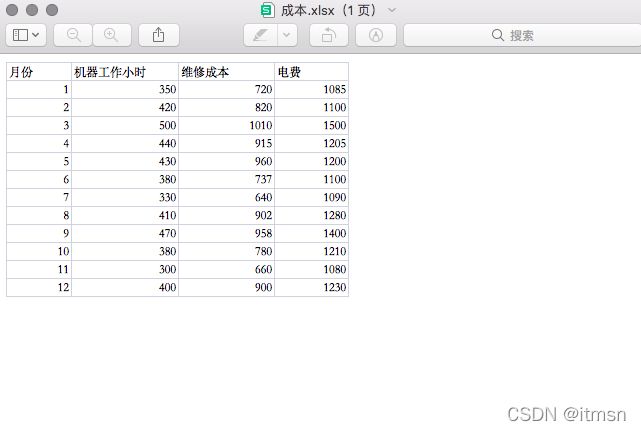Click the cell with value 1400
641x431 pixels.
[312, 233]
